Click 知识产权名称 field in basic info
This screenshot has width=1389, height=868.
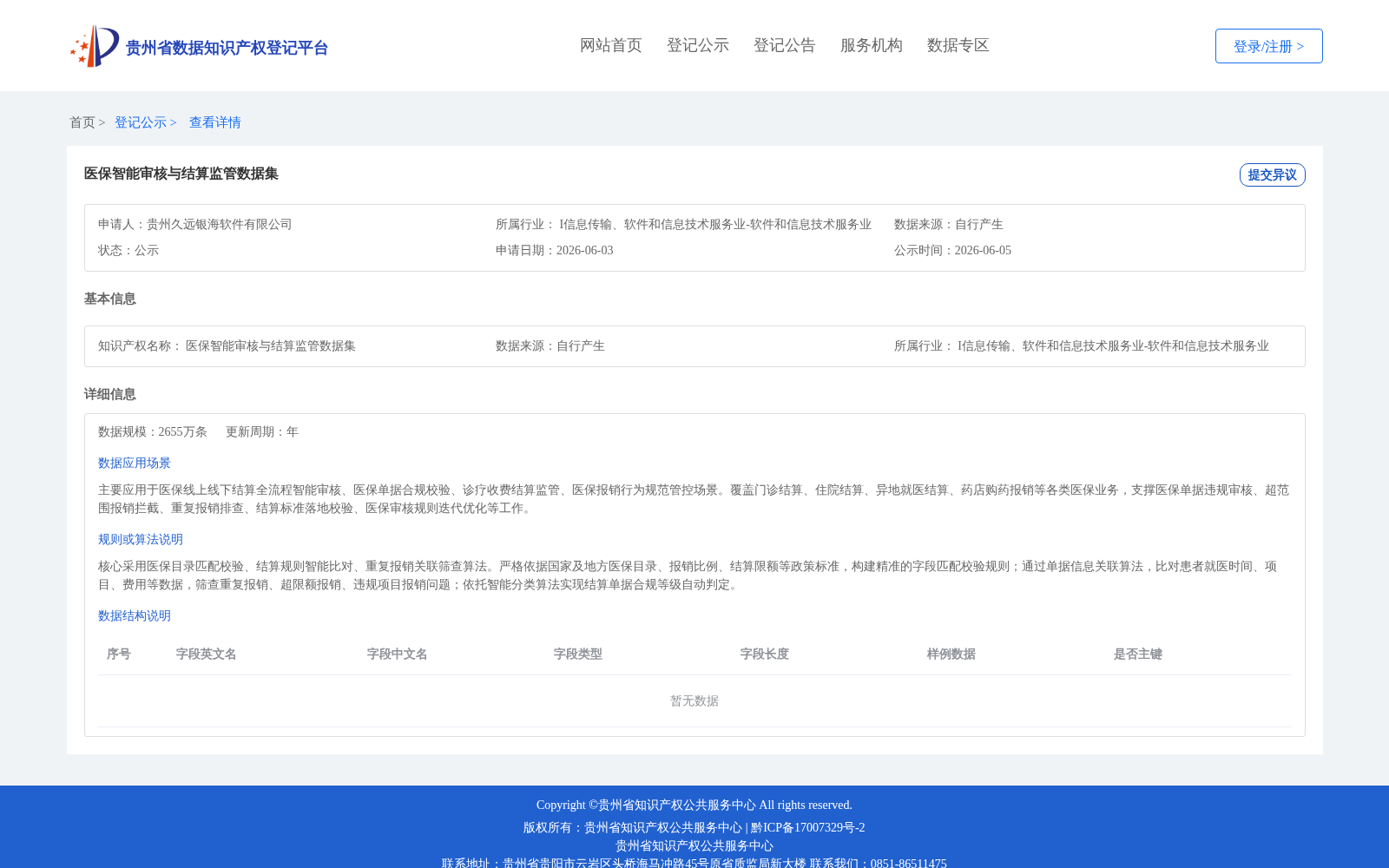[227, 345]
